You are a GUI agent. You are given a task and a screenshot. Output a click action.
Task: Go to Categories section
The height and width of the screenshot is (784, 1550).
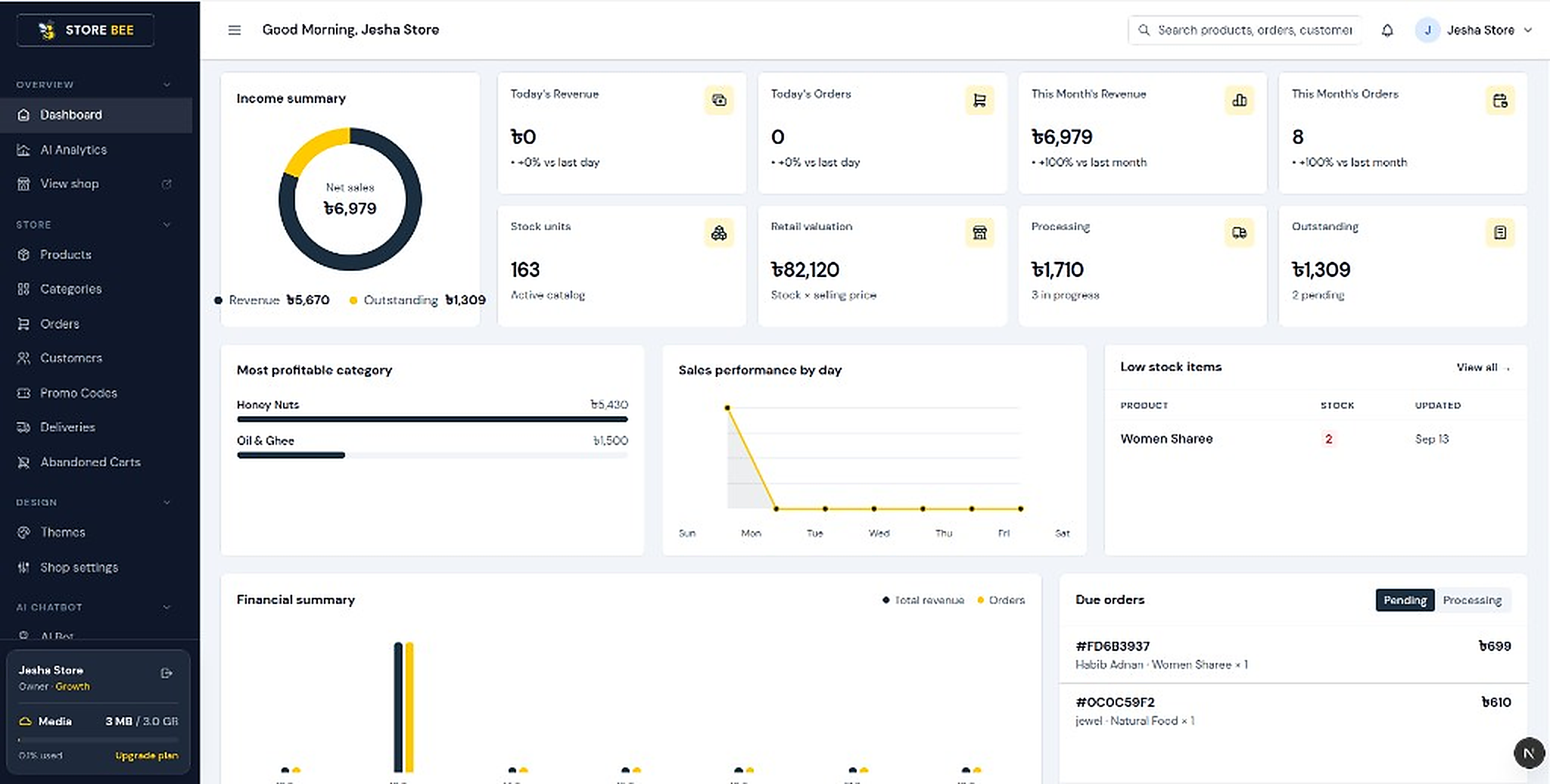click(96, 289)
